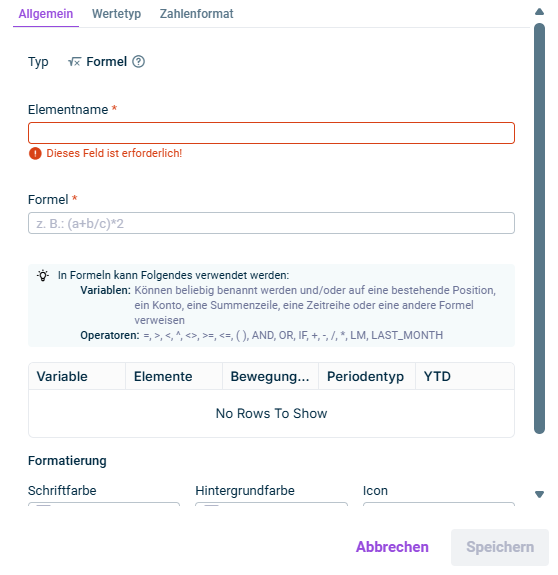Focus the Elementname input field
The width and height of the screenshot is (558, 575).
coord(271,133)
